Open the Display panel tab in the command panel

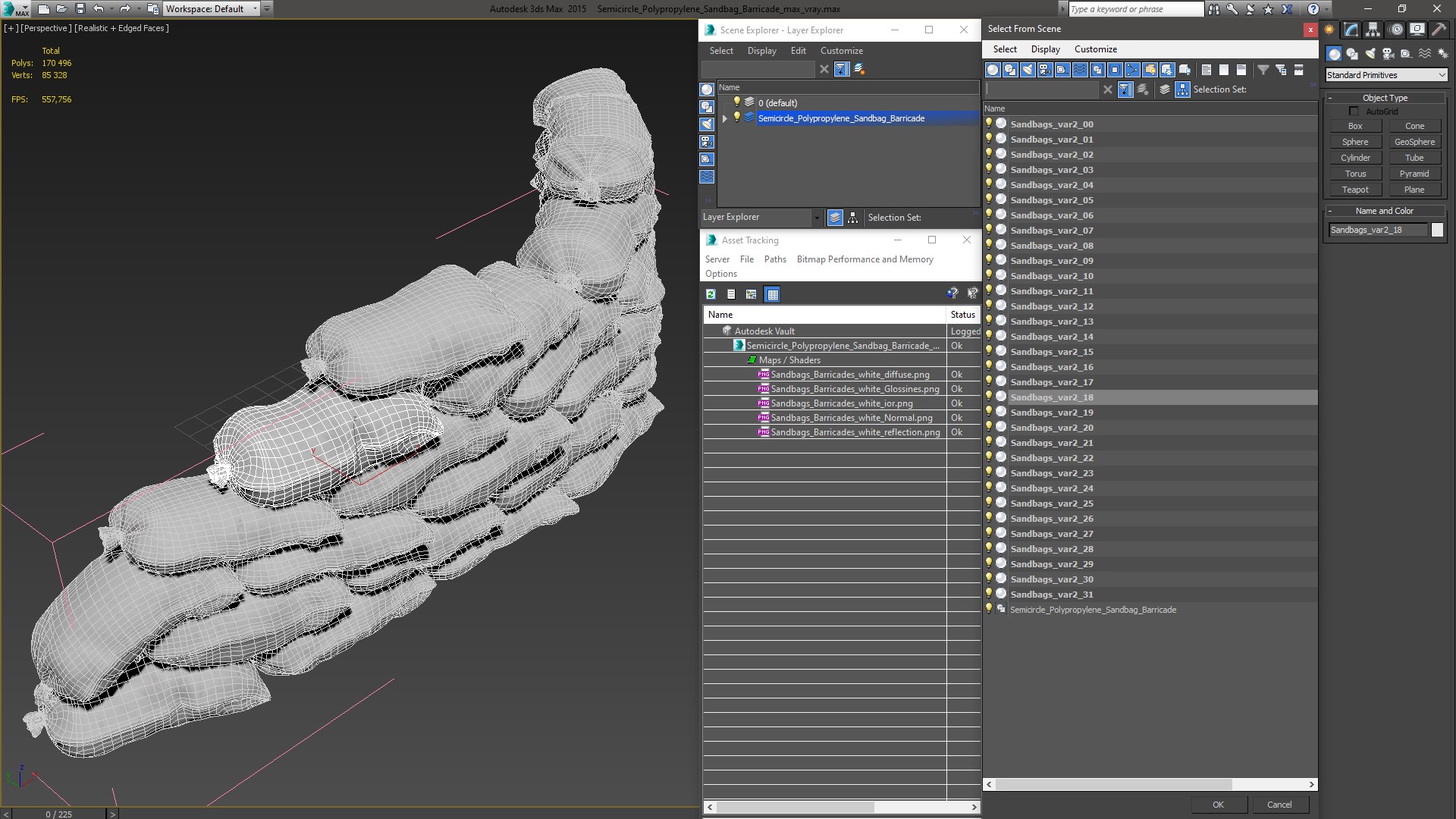coord(1417,30)
